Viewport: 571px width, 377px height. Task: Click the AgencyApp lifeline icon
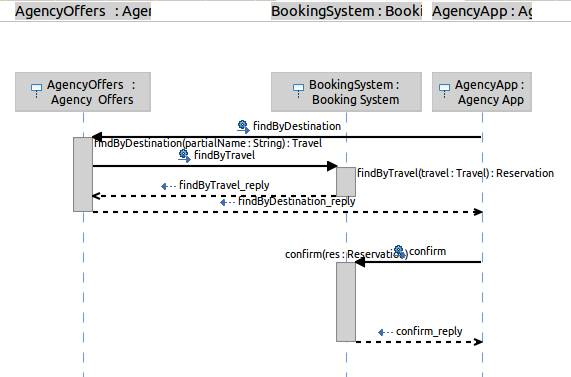coord(444,91)
